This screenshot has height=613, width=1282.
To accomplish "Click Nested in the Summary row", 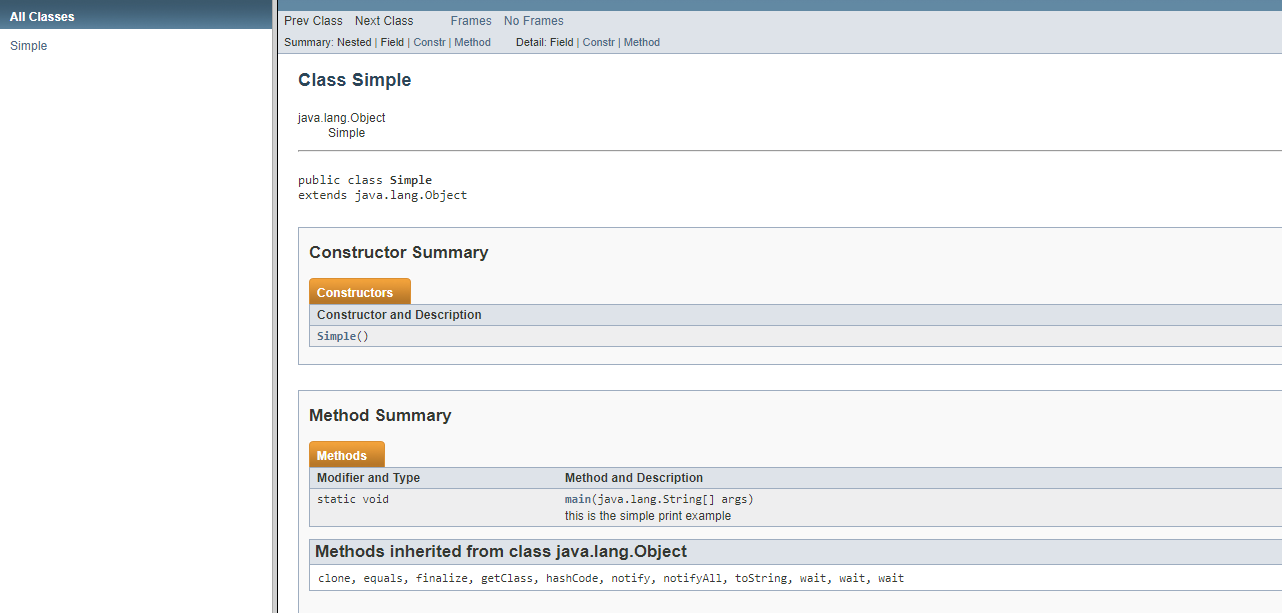I will coord(354,43).
